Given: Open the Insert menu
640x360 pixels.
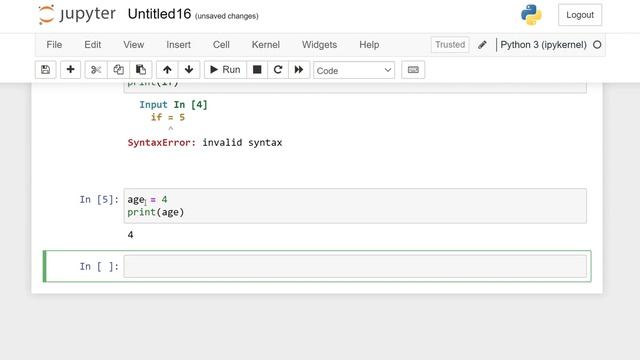Looking at the screenshot, I should coord(178,45).
